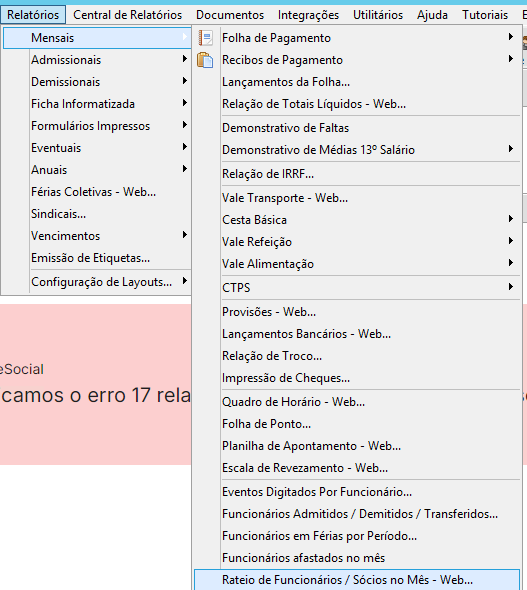The image size is (527, 590).
Task: Open the Utilitários menu
Action: [x=378, y=15]
